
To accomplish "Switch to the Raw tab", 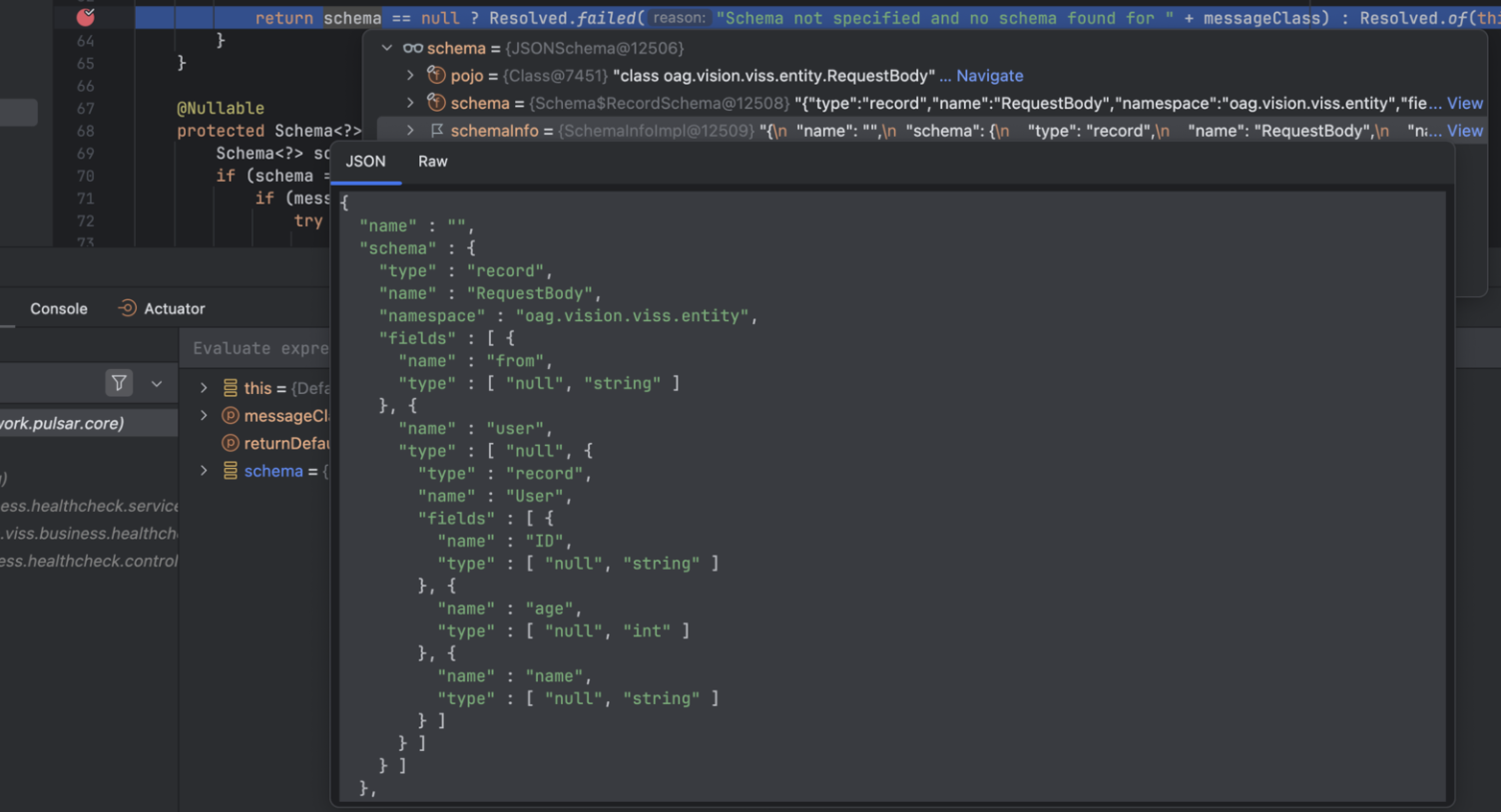I will [432, 162].
